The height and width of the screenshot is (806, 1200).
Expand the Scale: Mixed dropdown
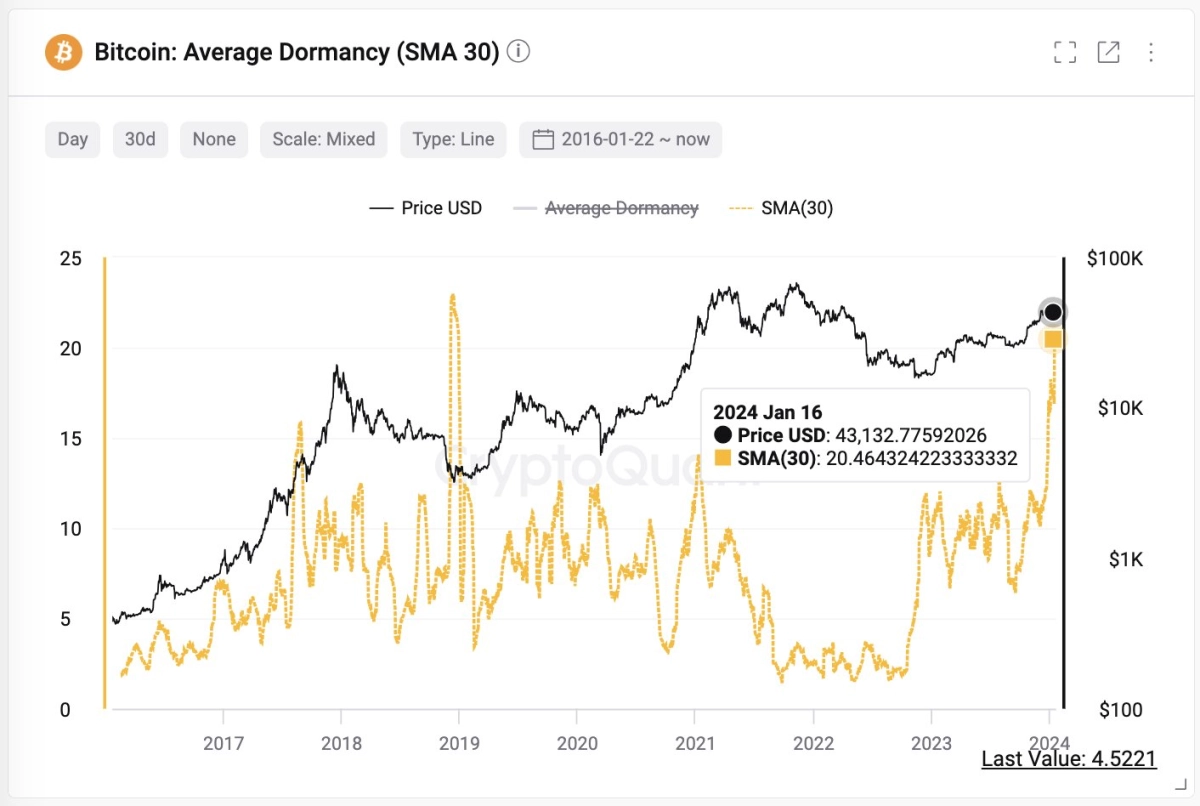point(324,139)
